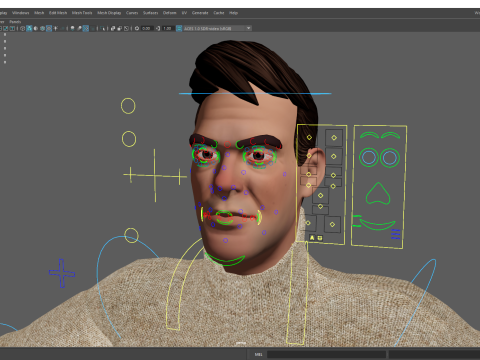480x360 pixels.
Task: Select the yellow cross-shaped rig control
Action: 155,175
